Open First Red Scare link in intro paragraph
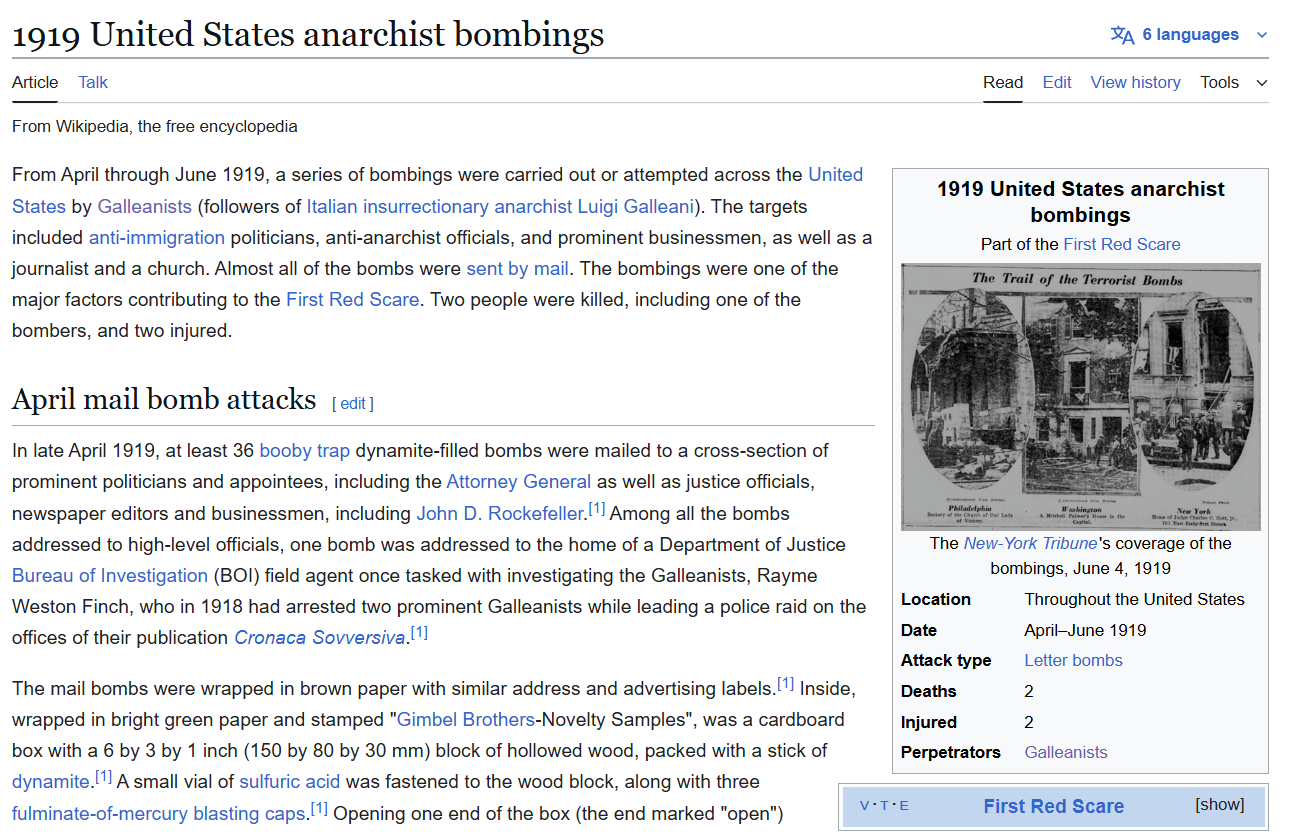Screen dimensions: 1306x836 352,300
